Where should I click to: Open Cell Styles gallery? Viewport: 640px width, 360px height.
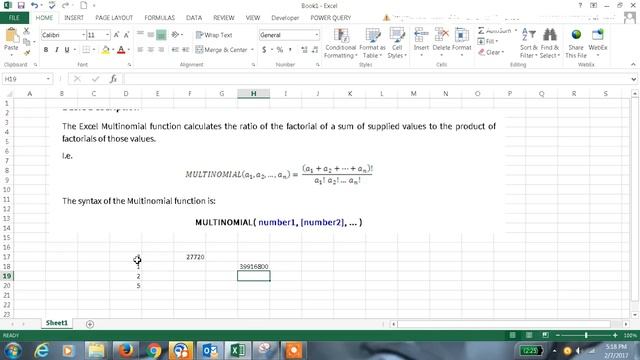(x=397, y=43)
